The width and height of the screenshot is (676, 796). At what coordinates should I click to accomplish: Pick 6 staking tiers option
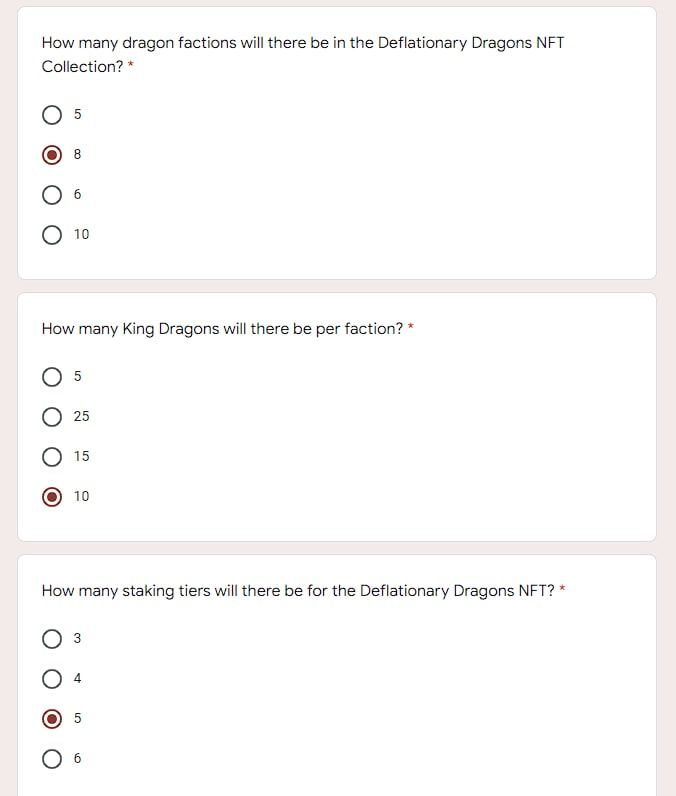pos(52,759)
